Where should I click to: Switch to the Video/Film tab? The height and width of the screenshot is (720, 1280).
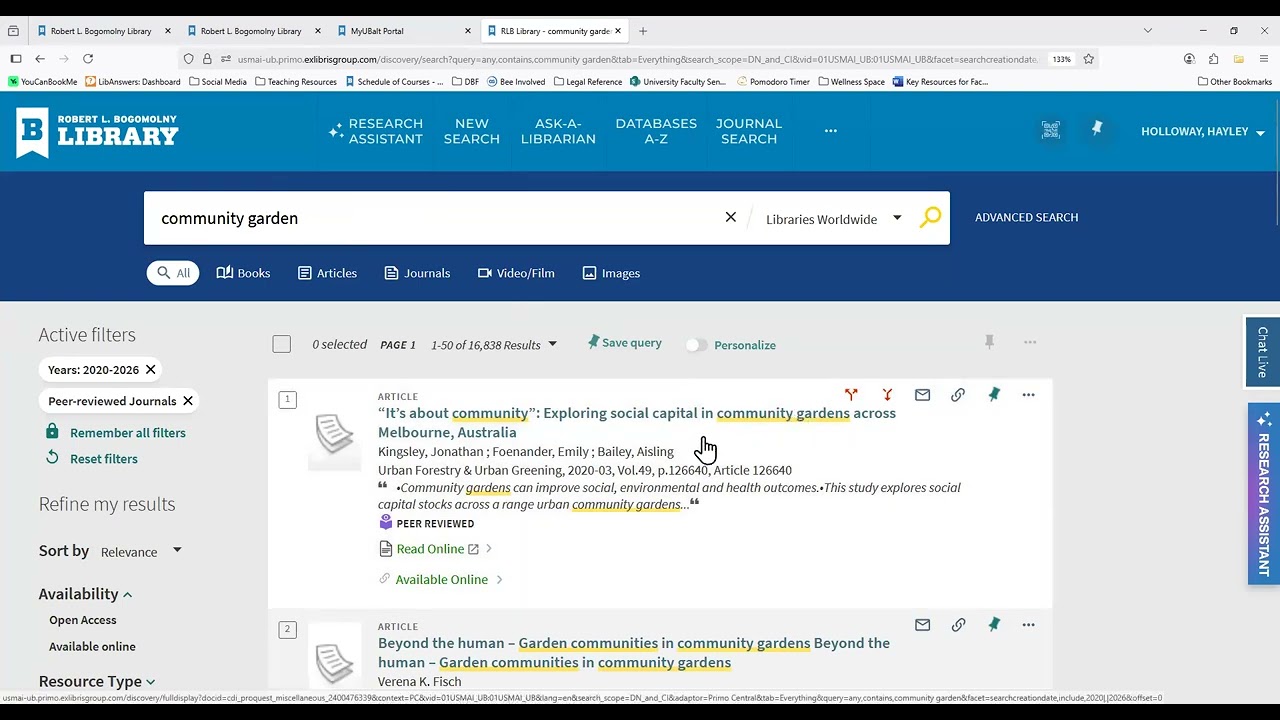tap(516, 273)
